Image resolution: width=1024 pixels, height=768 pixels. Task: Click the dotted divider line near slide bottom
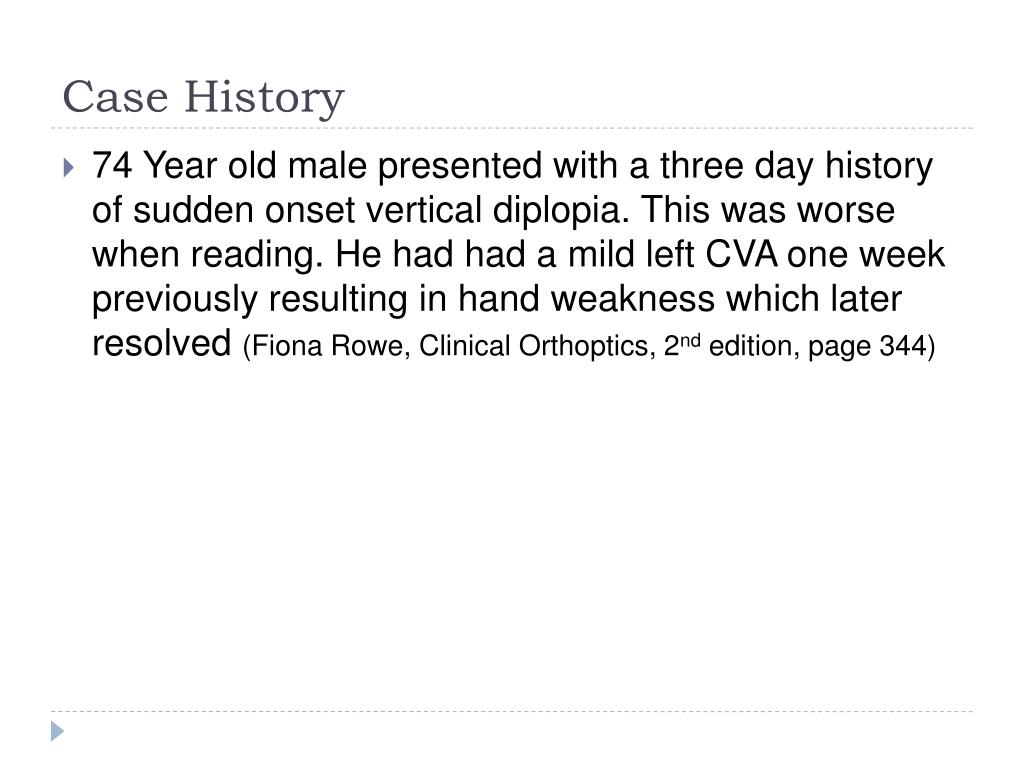512,711
